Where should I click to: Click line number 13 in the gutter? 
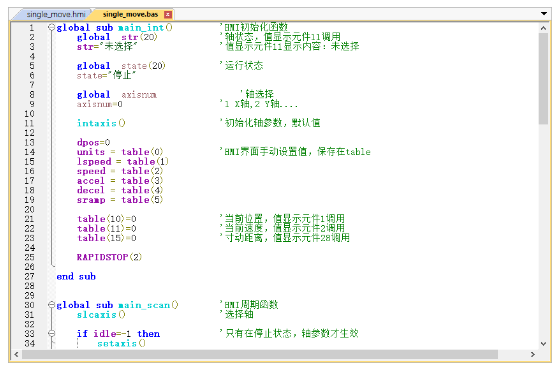click(29, 142)
